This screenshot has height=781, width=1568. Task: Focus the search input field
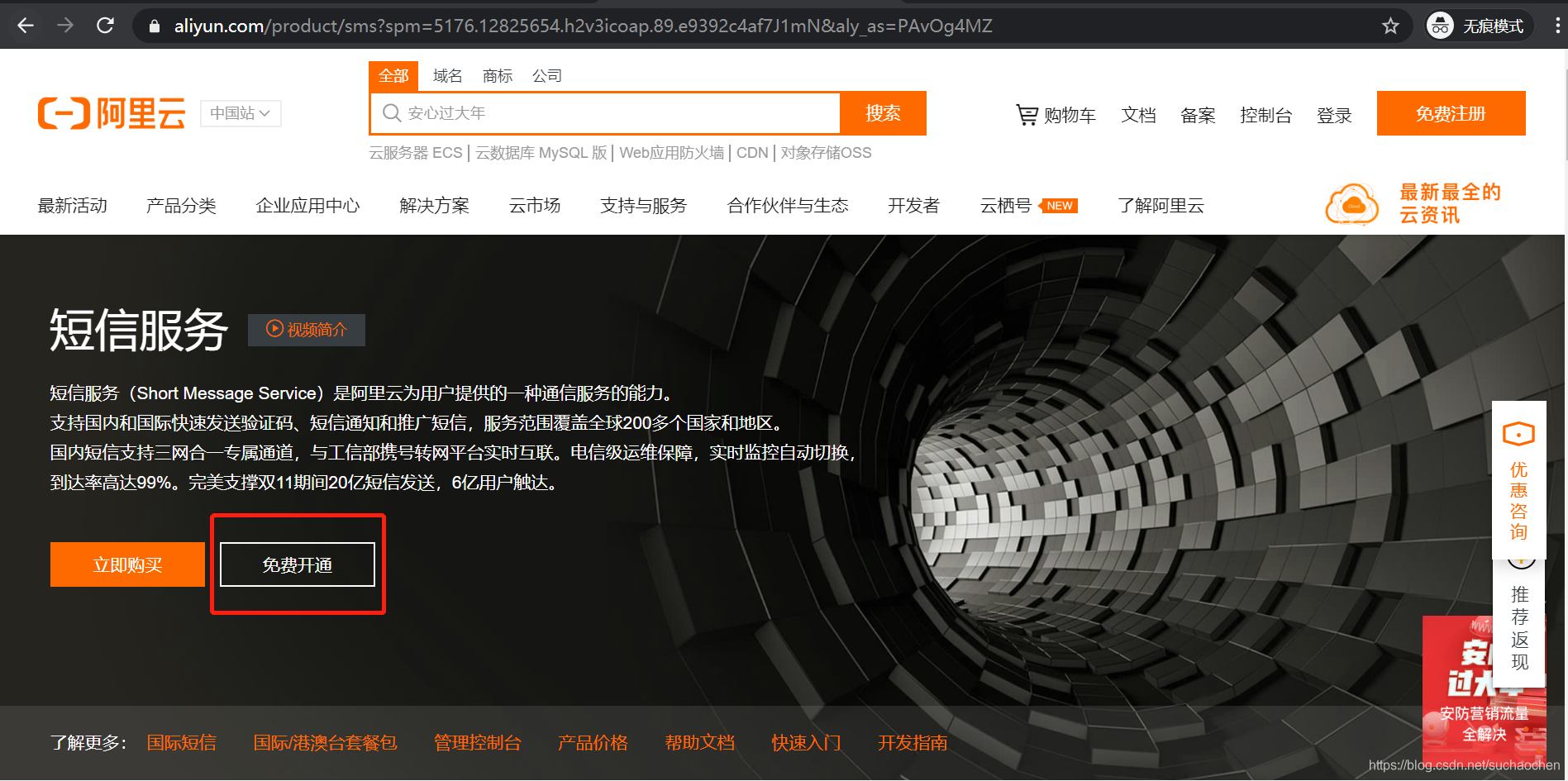point(606,113)
